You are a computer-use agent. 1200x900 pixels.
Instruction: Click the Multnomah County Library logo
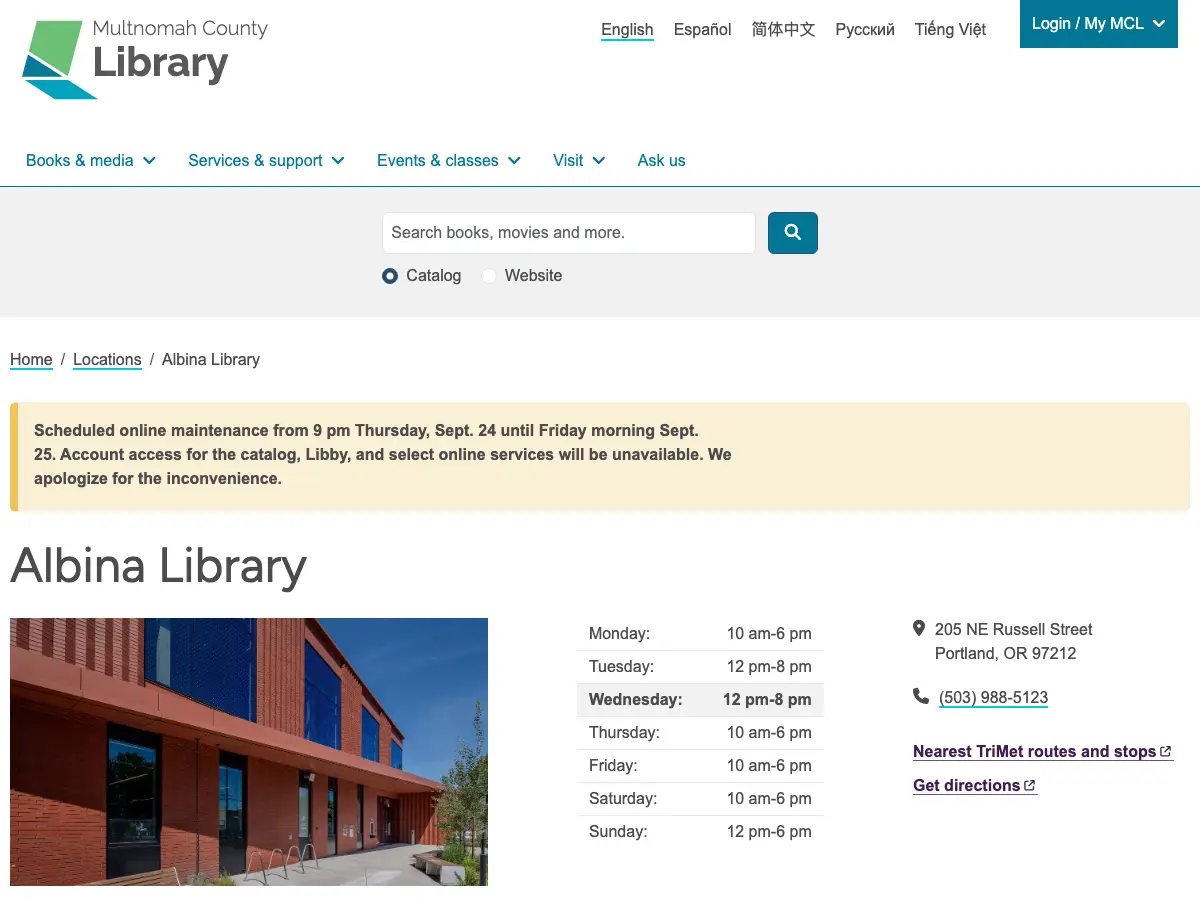[145, 59]
